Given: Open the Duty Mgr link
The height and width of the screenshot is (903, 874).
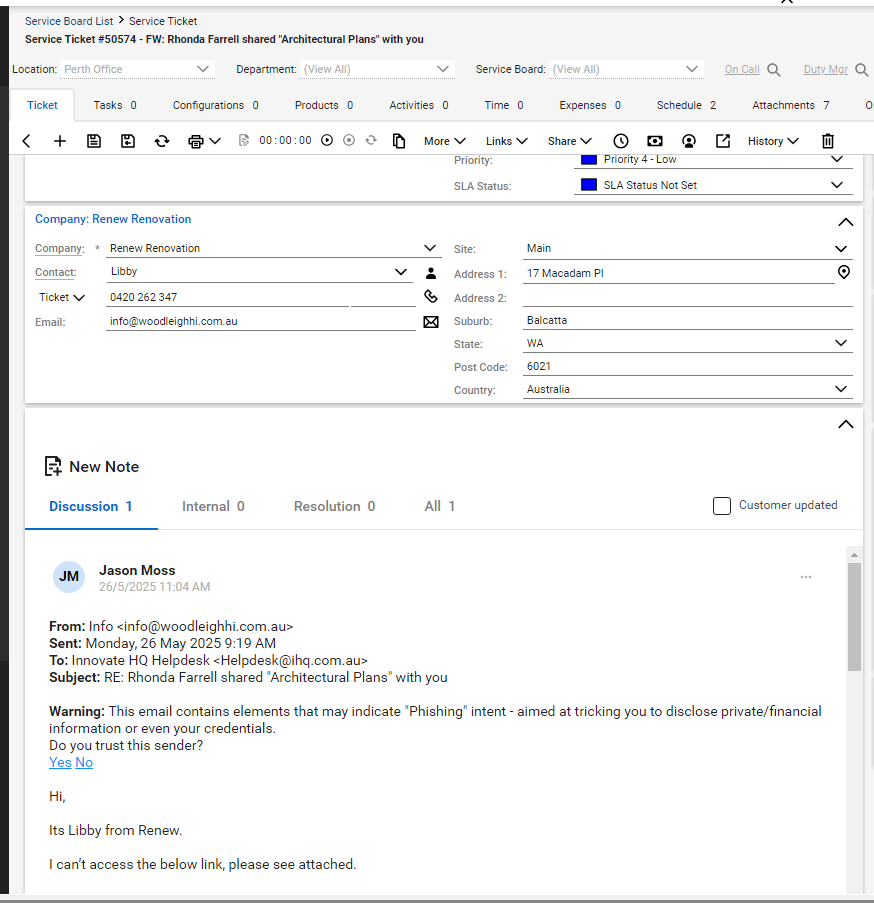Looking at the screenshot, I should point(826,69).
